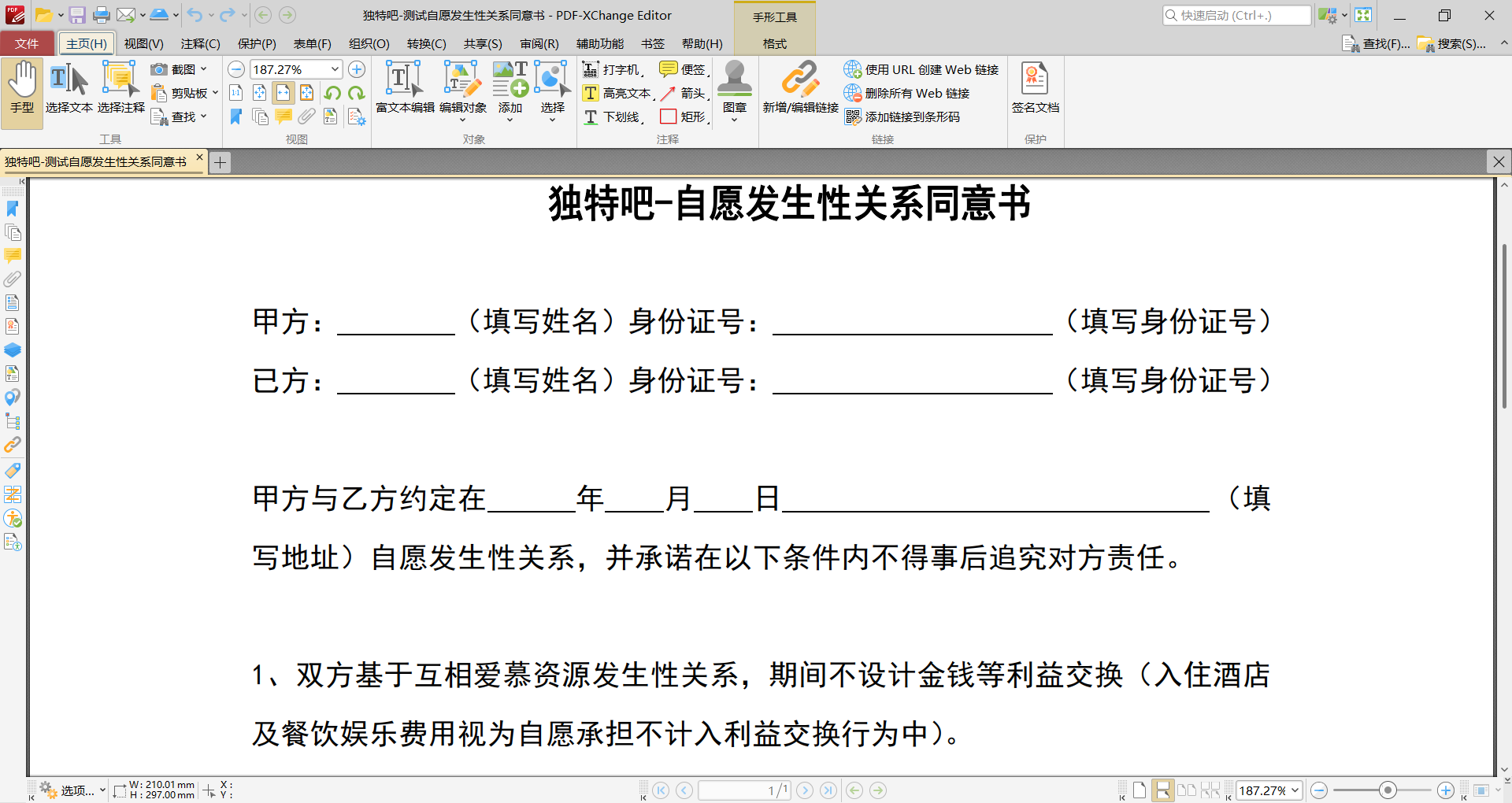Open the comments panel in the sidebar
The width and height of the screenshot is (1512, 803).
[13, 256]
